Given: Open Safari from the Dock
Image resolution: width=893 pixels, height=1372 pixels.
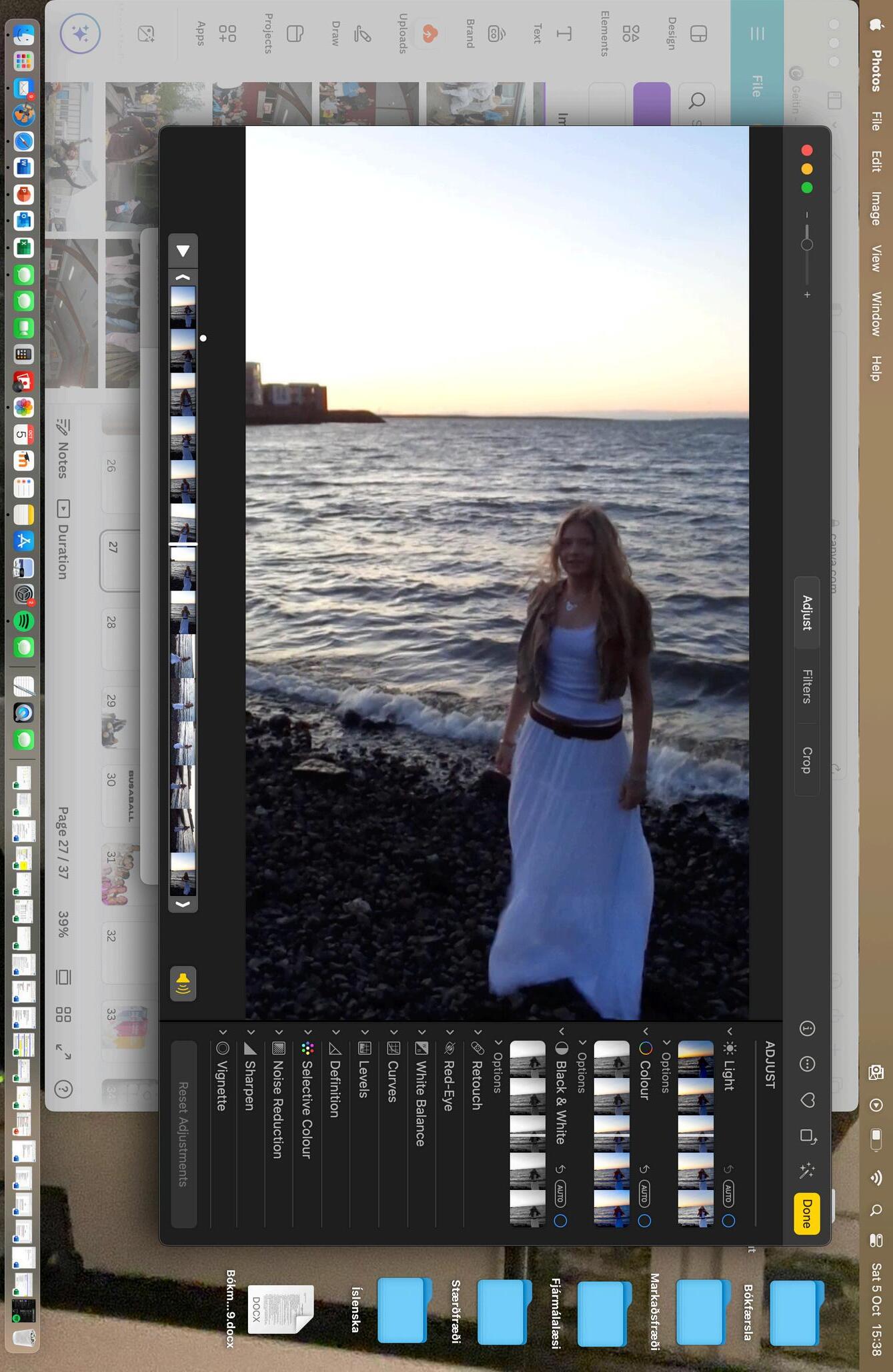Looking at the screenshot, I should point(24,141).
